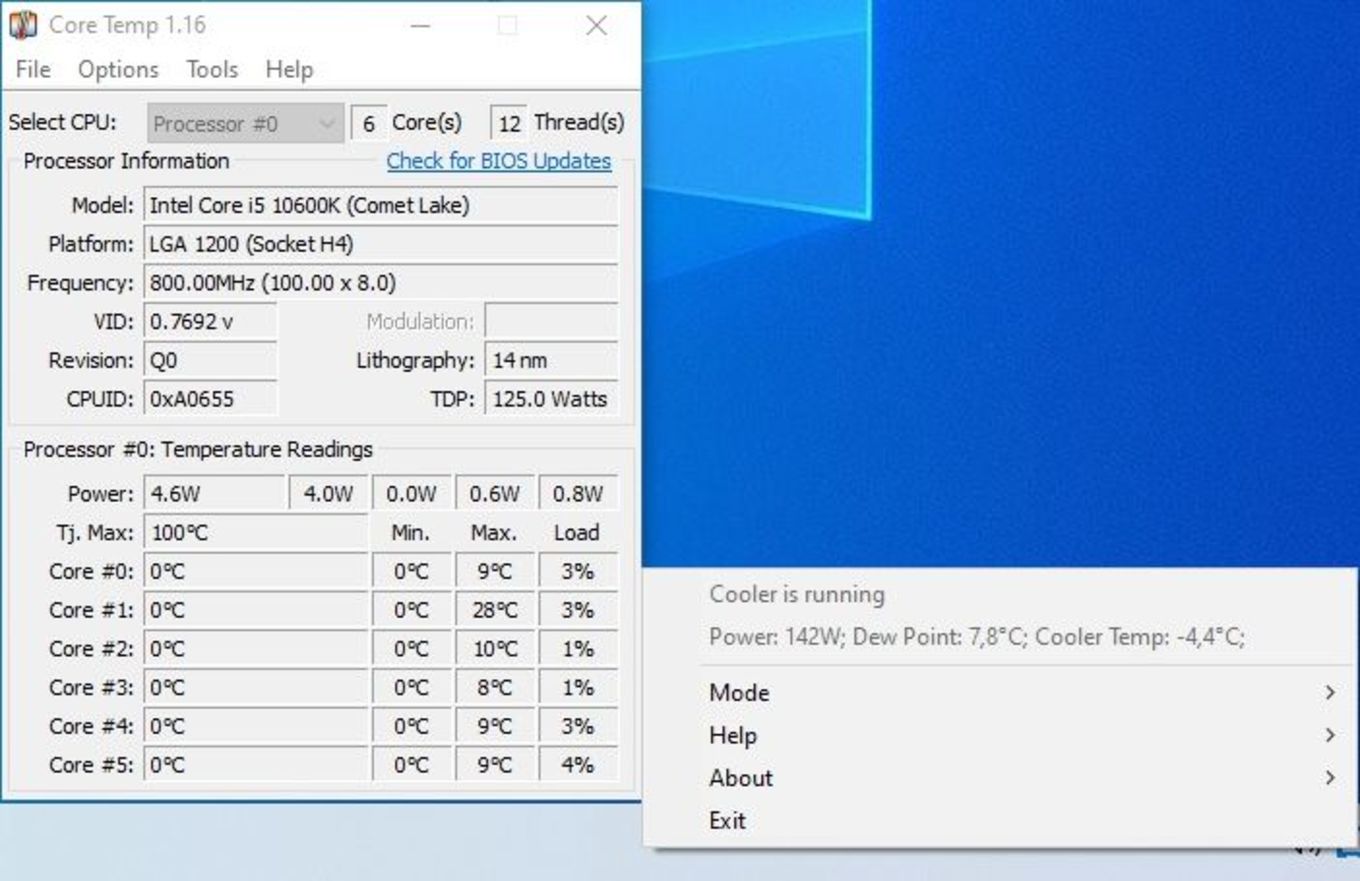Click the Power value 4.6W
The height and width of the screenshot is (881, 1360).
[215, 494]
